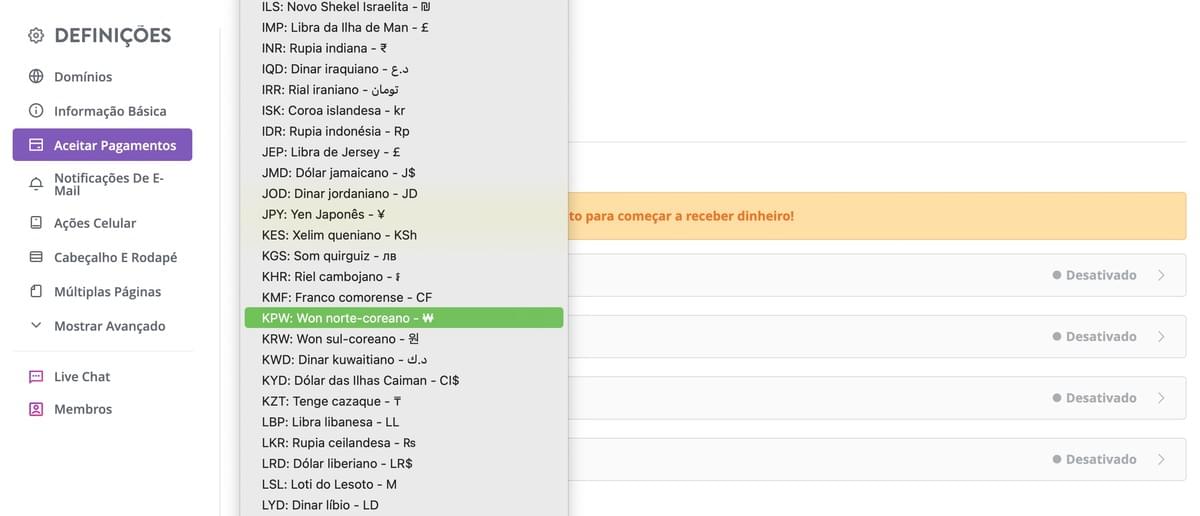Select the Aceitar Pagamentos menu item

pos(102,145)
